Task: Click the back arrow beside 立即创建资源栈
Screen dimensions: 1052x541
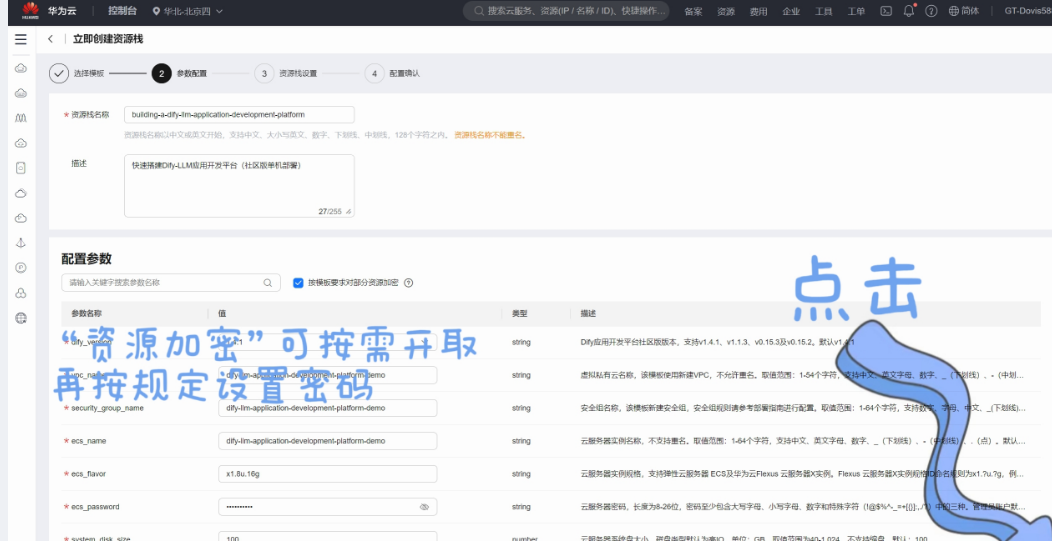Action: (51, 39)
